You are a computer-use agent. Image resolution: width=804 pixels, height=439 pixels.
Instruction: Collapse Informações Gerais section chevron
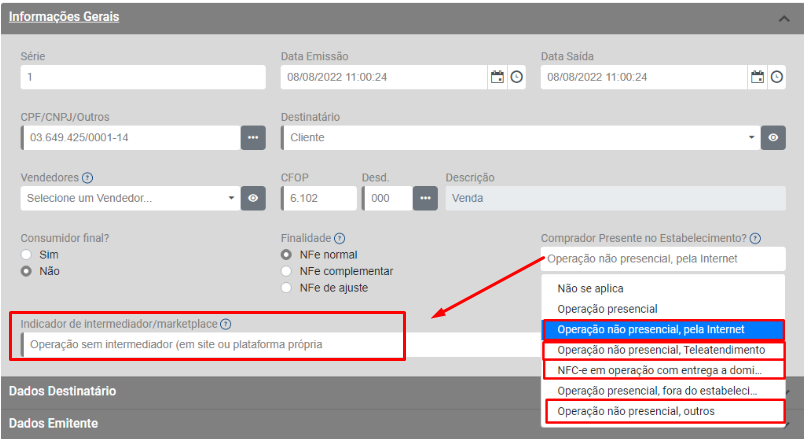784,18
